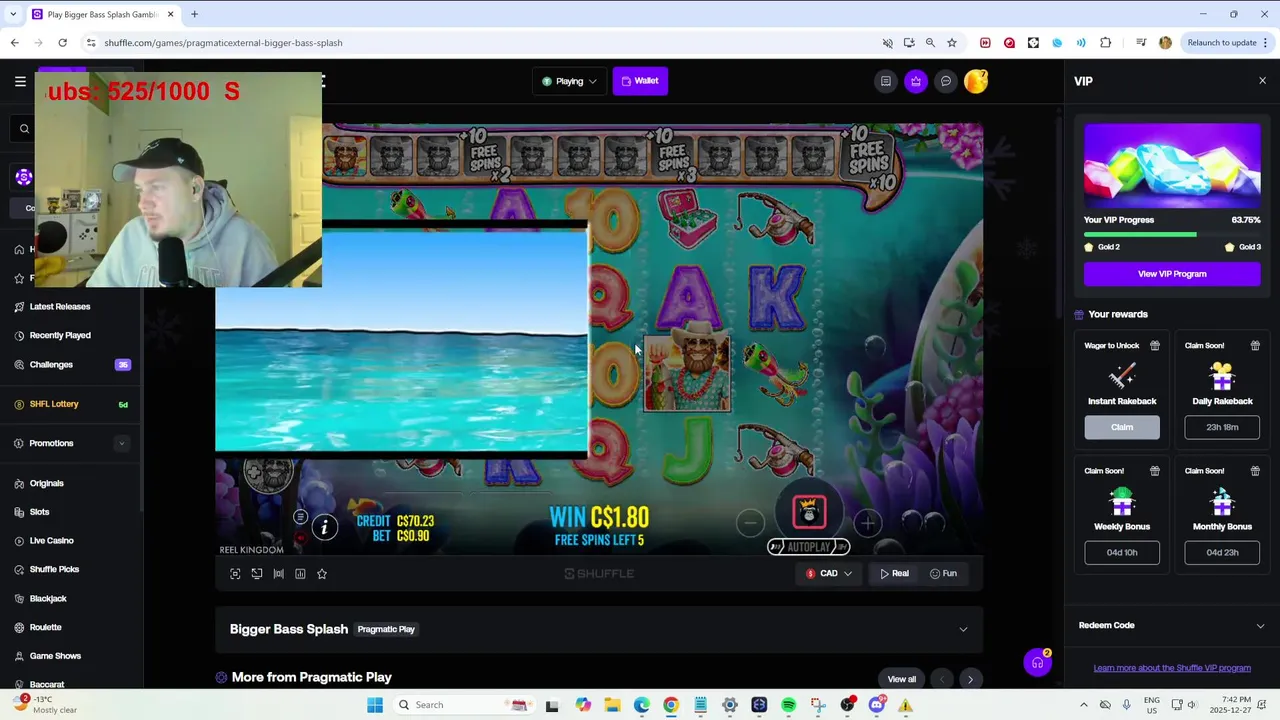This screenshot has height=720, width=1280.
Task: Open the browser tab search dropdown
Action: tap(13, 14)
